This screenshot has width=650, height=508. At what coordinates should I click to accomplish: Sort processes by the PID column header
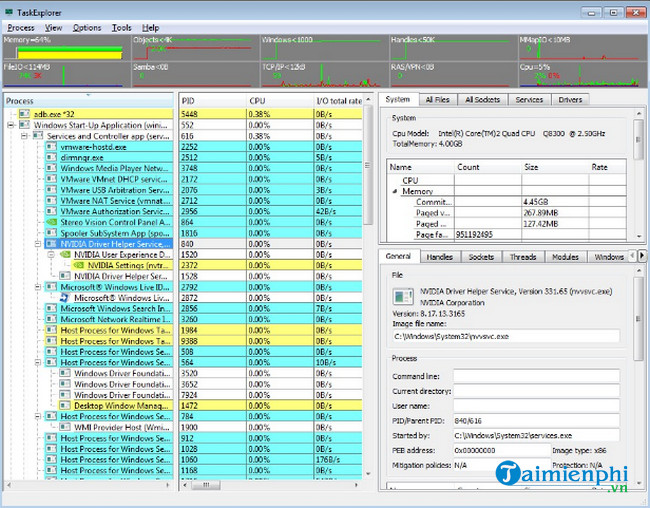[x=190, y=100]
